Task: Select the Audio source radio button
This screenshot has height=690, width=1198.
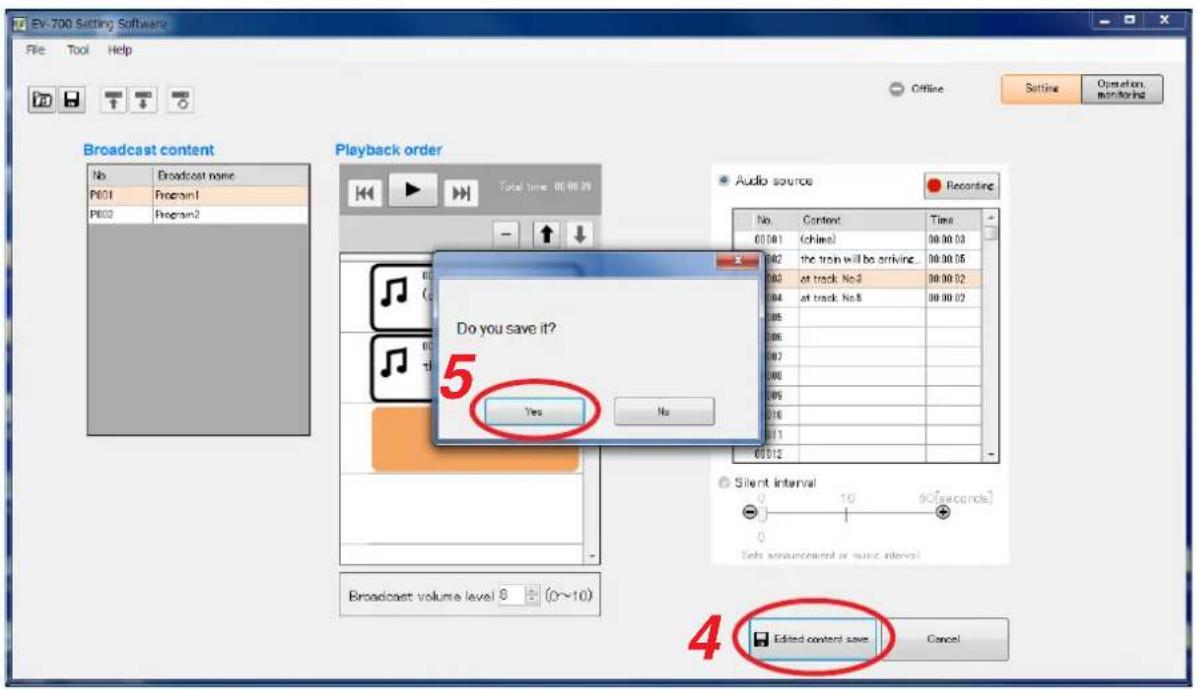Action: coord(724,180)
